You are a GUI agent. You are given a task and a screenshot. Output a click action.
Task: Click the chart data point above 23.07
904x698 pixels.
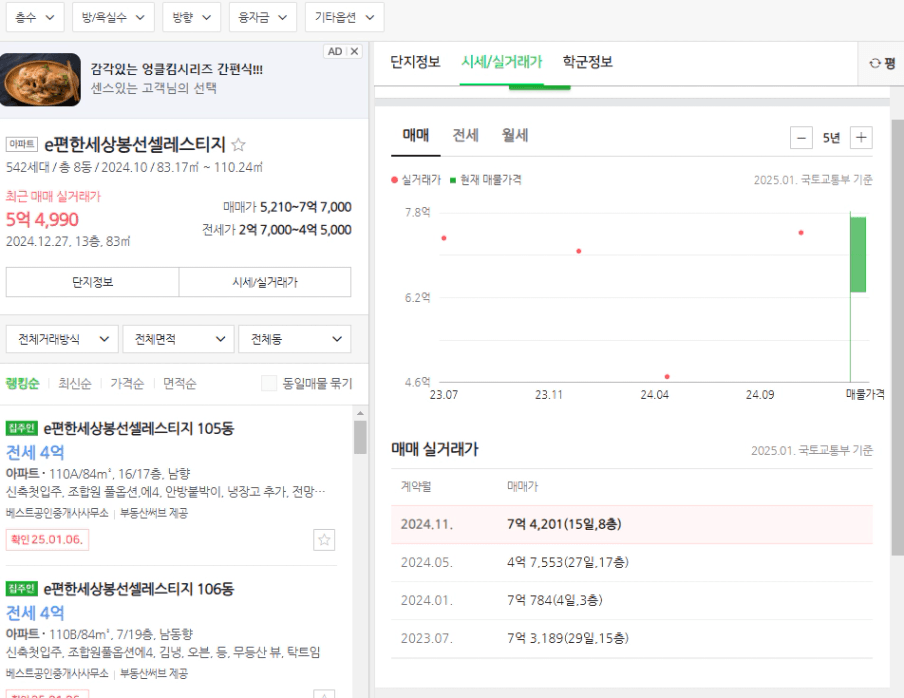[444, 238]
